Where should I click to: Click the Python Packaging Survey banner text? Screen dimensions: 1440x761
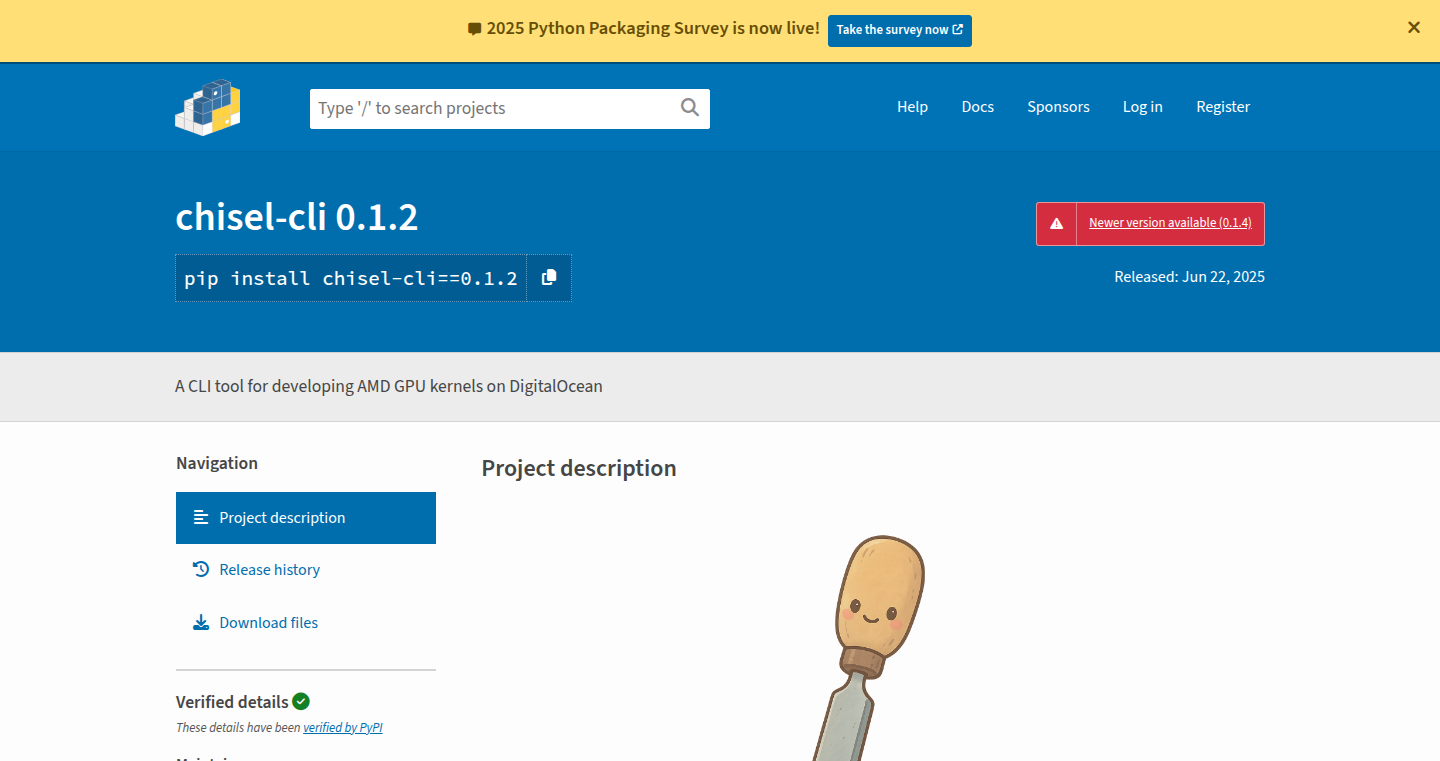point(653,28)
